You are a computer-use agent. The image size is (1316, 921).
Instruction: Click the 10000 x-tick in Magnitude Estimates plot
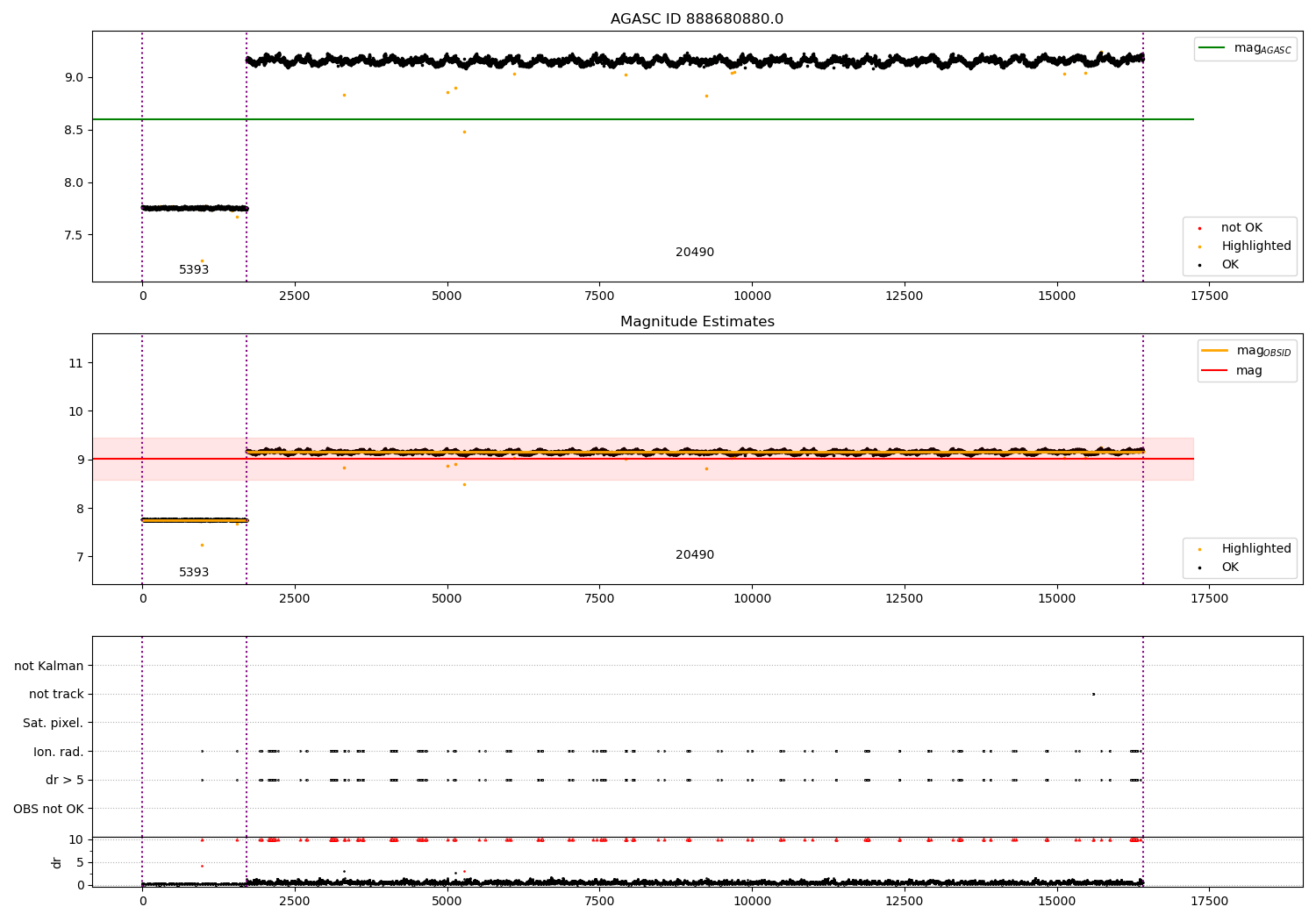pos(752,599)
